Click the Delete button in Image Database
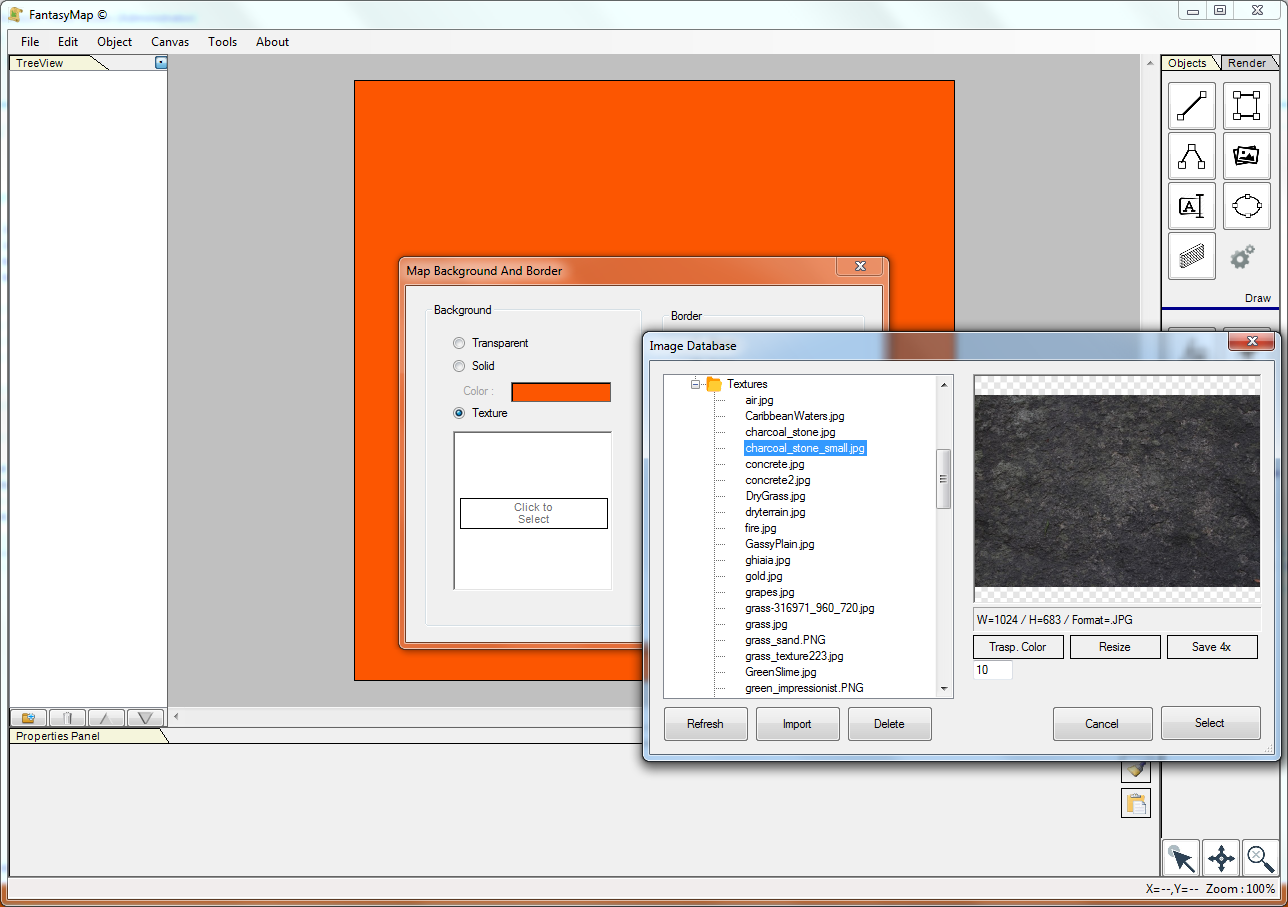The height and width of the screenshot is (907, 1288). tap(889, 724)
